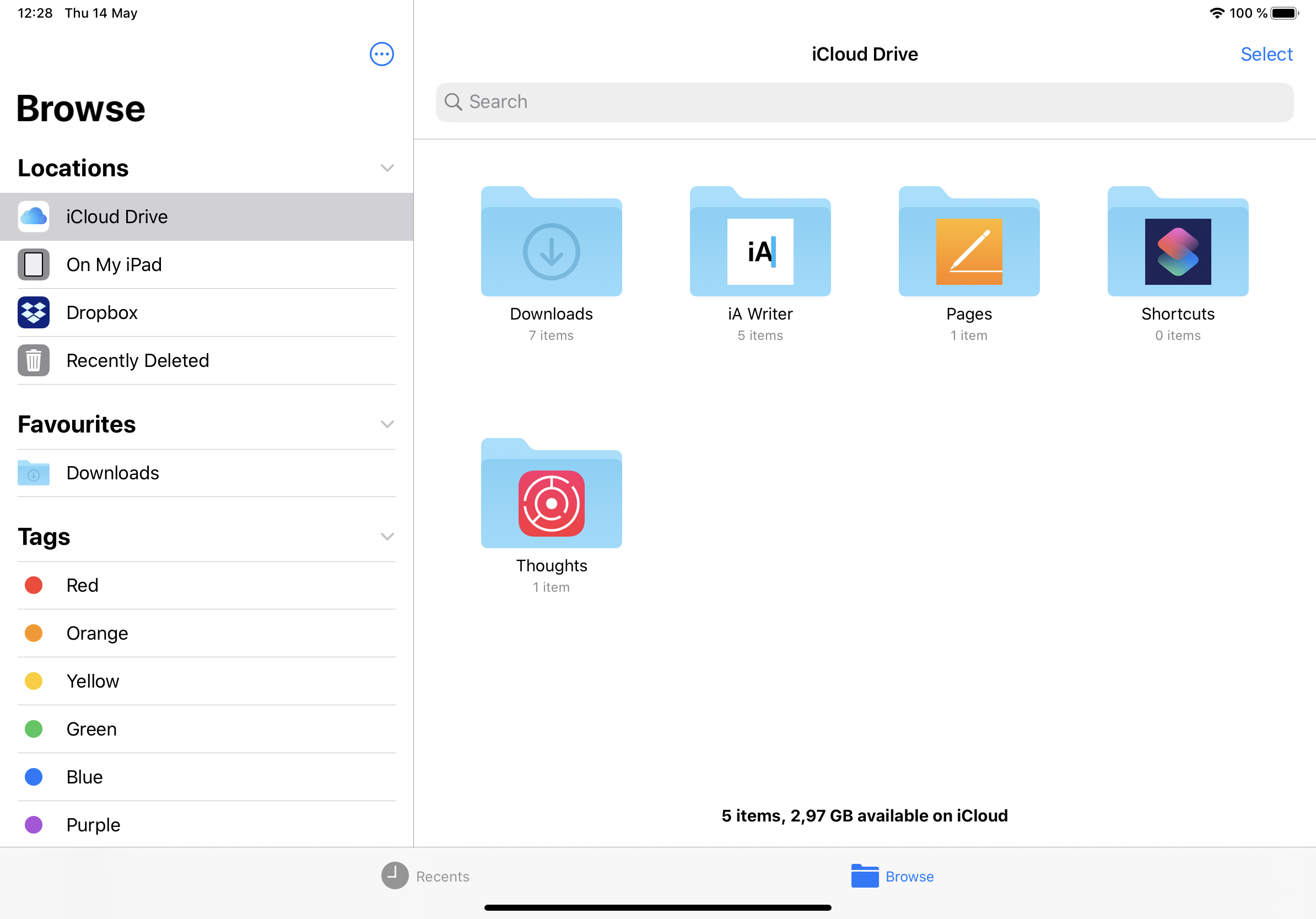Click the '5 items' count under iA Writer
Image resolution: width=1316 pixels, height=919 pixels.
pos(760,336)
